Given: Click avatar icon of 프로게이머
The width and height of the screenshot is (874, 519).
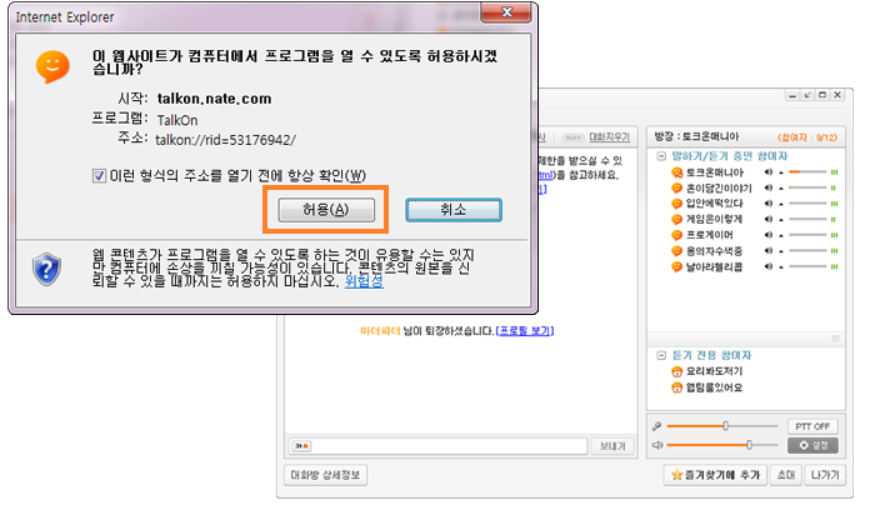Looking at the screenshot, I should (677, 235).
